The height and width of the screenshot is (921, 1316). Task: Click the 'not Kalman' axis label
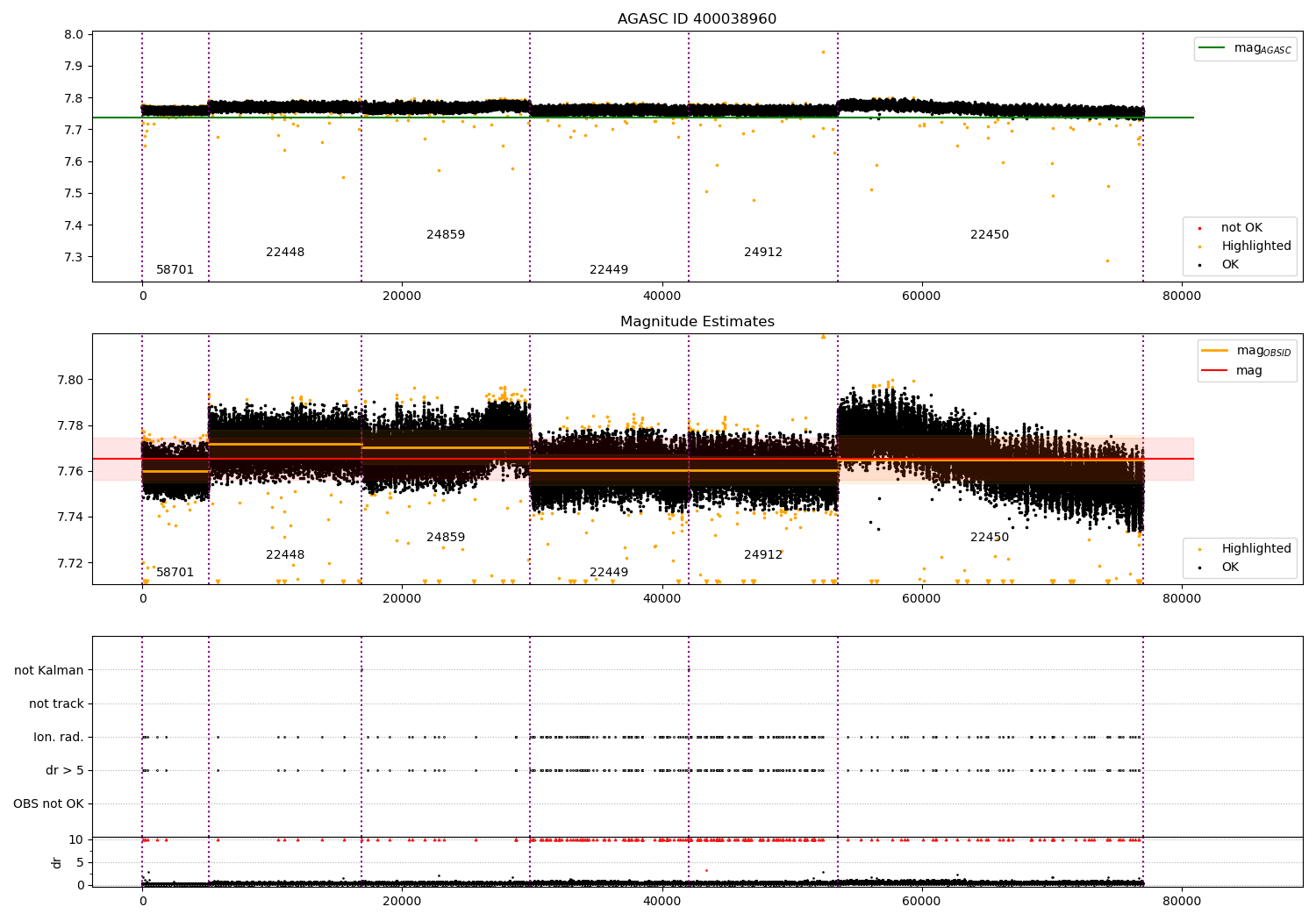[49, 670]
